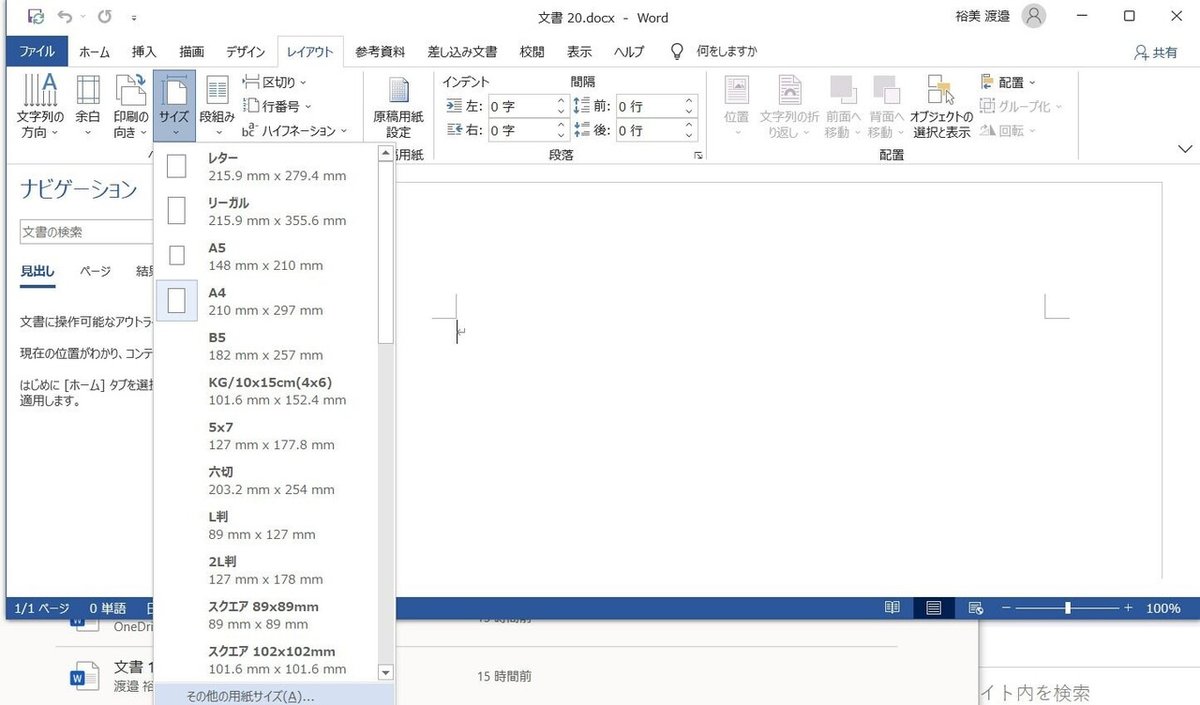Select 2L判 paper size
Image resolution: width=1200 pixels, height=705 pixels.
(x=266, y=570)
